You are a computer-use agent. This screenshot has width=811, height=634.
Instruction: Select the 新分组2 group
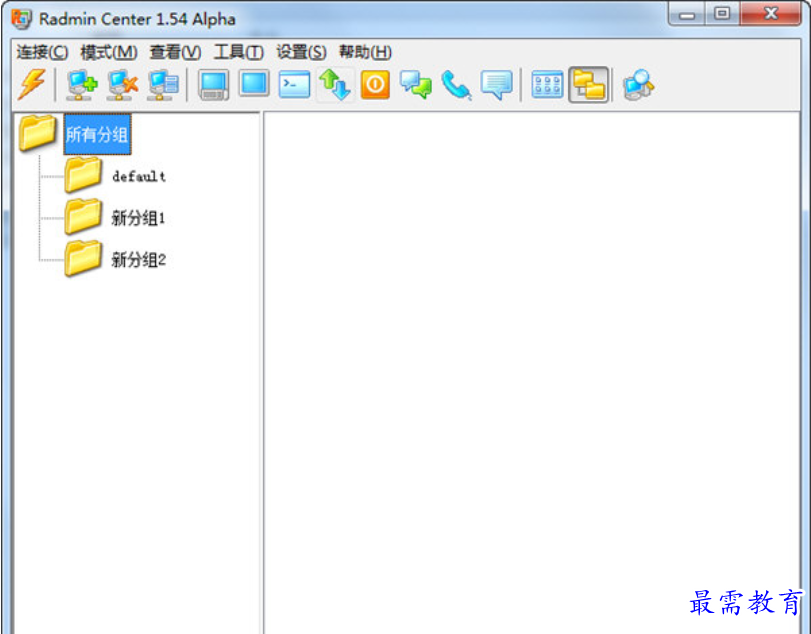[138, 259]
